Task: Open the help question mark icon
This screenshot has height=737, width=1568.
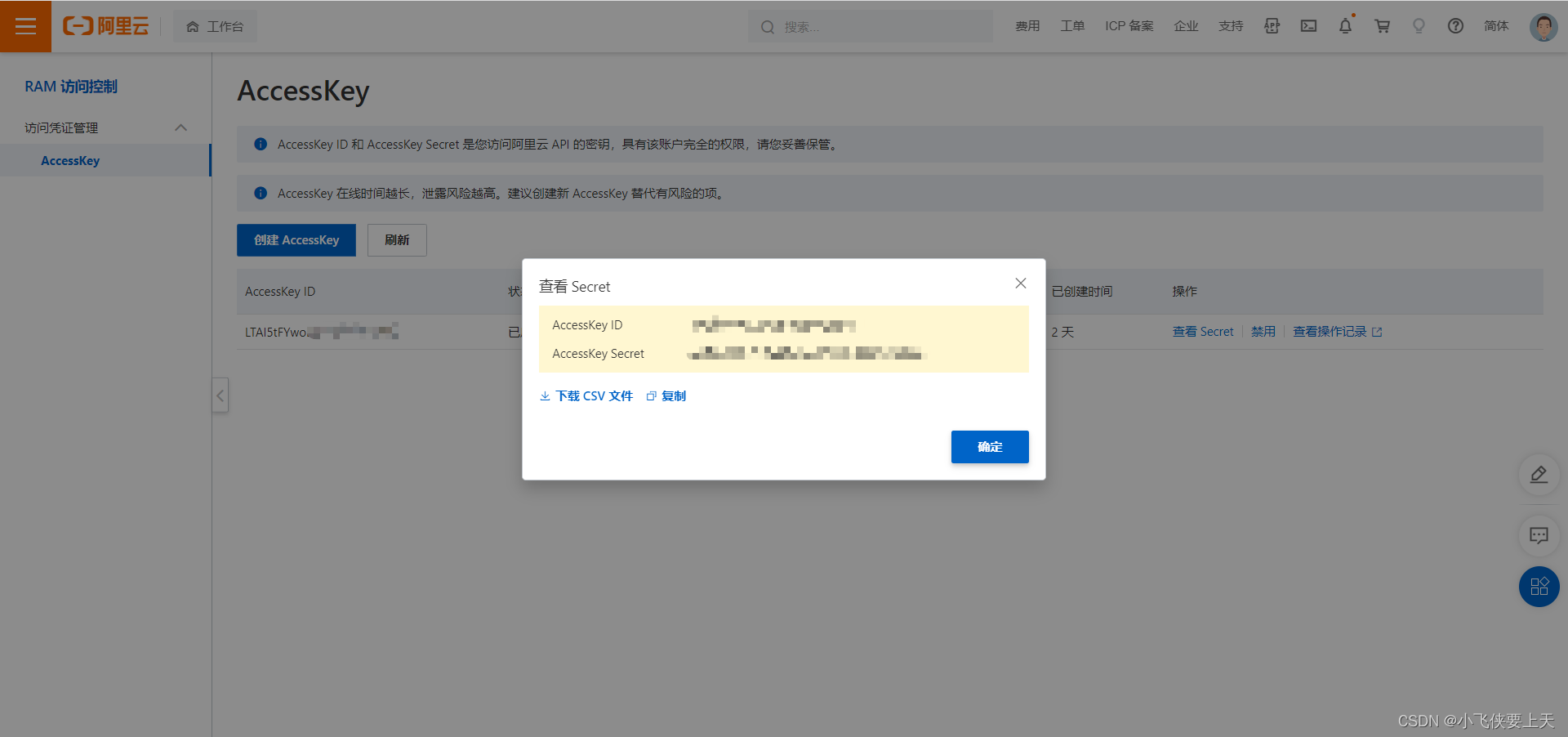Action: [1455, 26]
